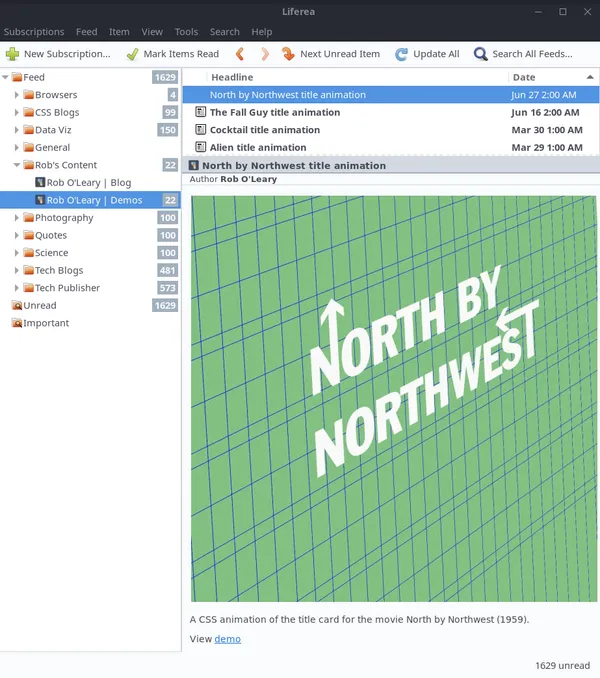Open the Feed menu
This screenshot has height=678, width=600.
86,32
